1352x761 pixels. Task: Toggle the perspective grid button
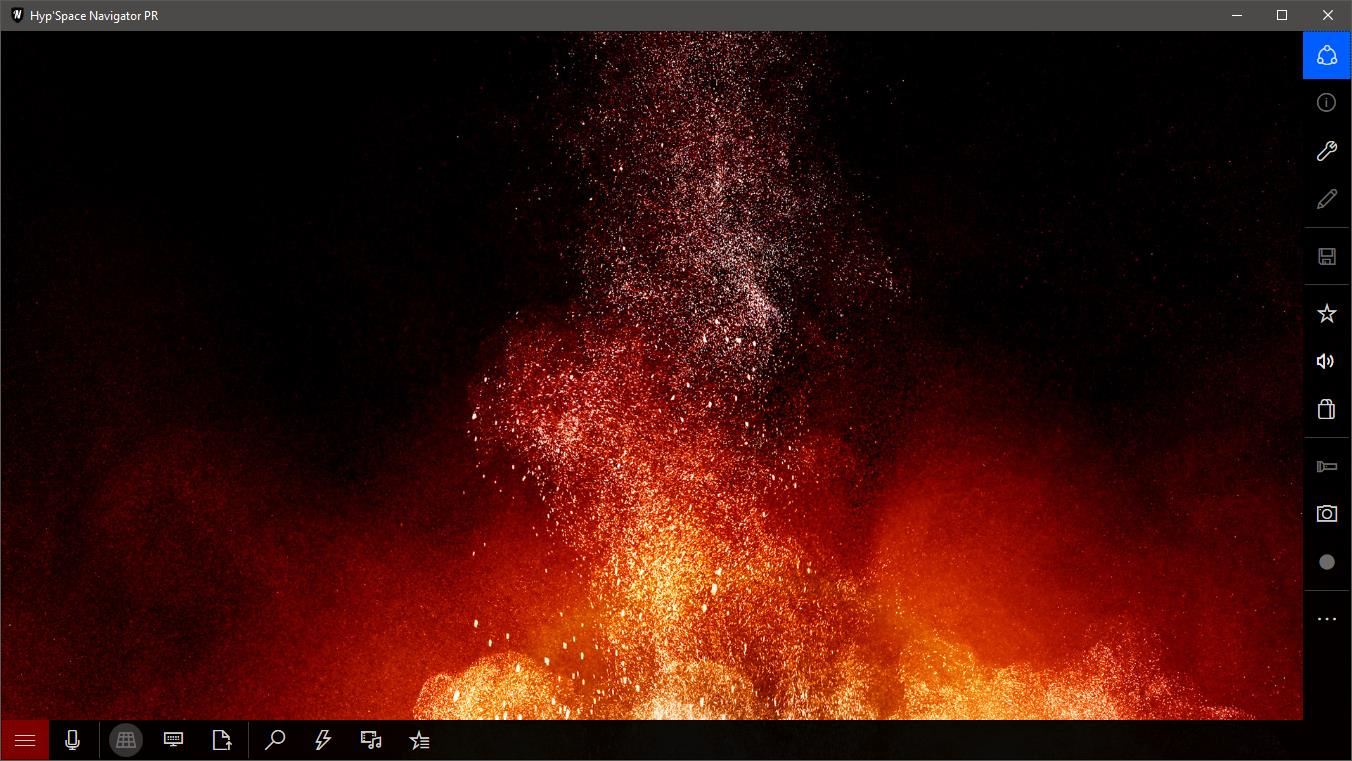126,740
